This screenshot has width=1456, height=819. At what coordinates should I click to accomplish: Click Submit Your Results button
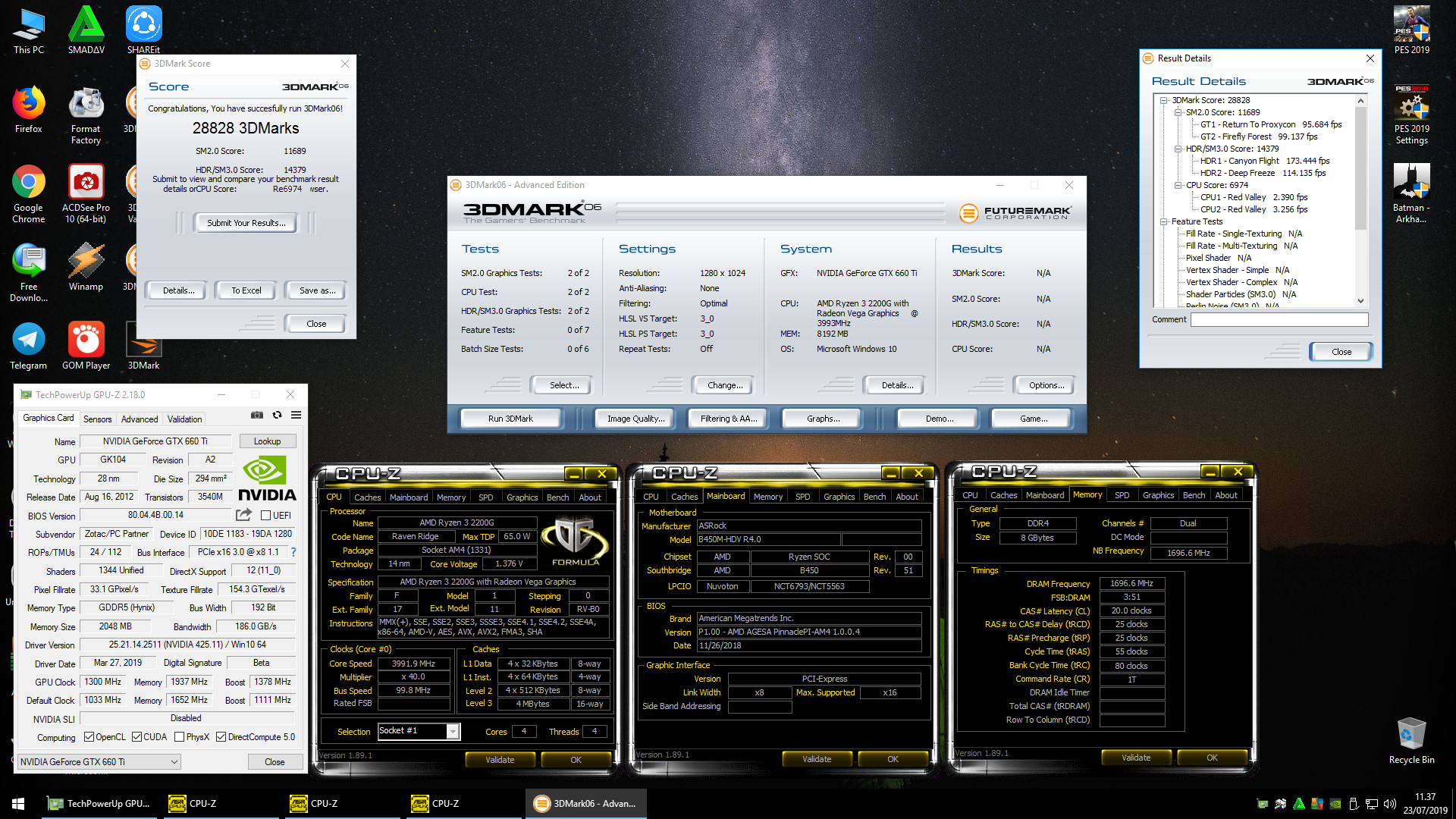pos(246,223)
